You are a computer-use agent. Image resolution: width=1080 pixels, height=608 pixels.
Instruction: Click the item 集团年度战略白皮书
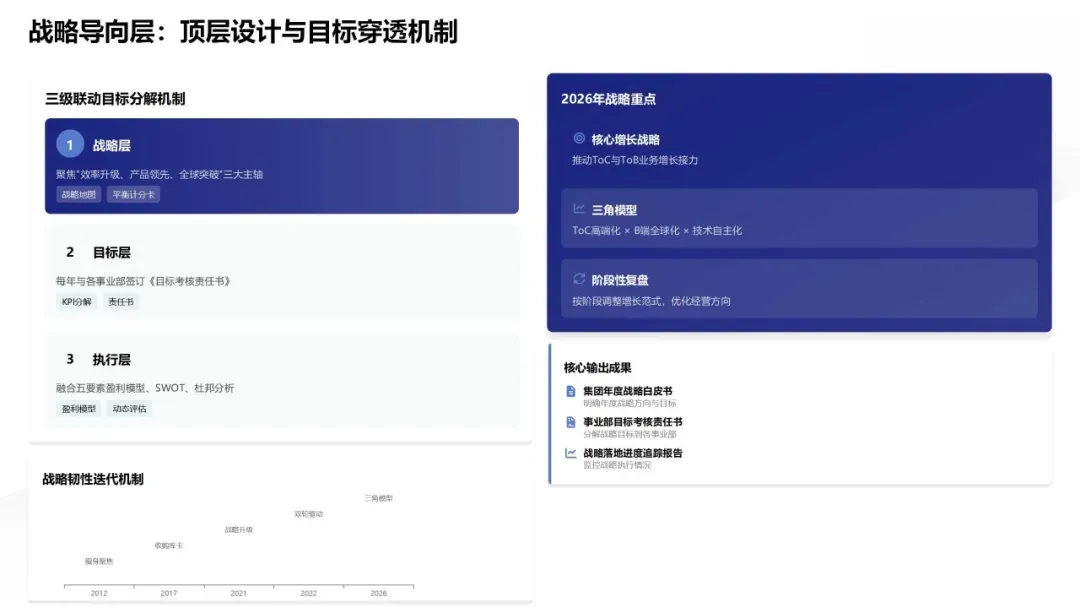click(x=627, y=390)
